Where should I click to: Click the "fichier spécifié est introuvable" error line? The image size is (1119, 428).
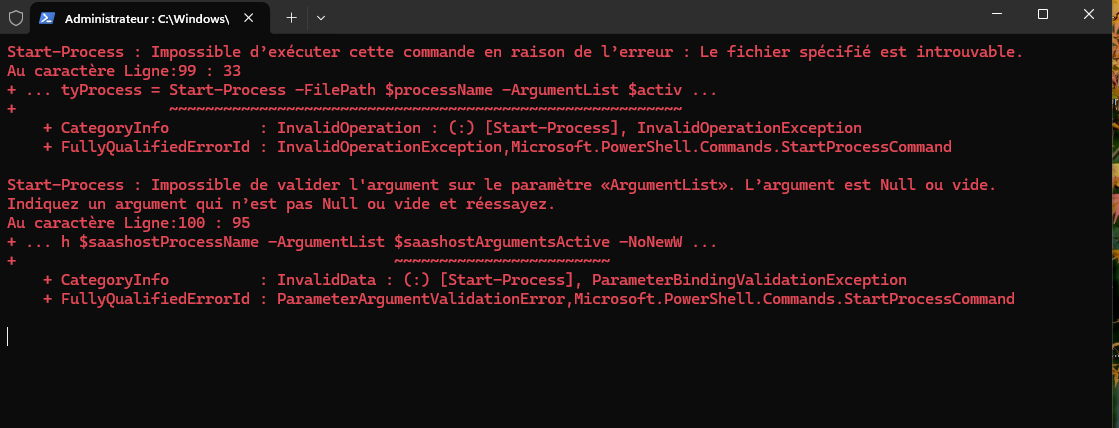coord(515,51)
